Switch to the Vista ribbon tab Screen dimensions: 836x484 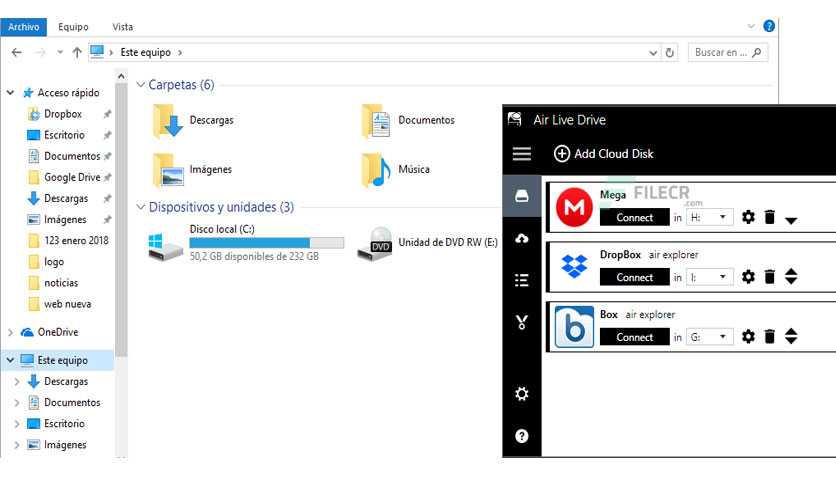122,27
